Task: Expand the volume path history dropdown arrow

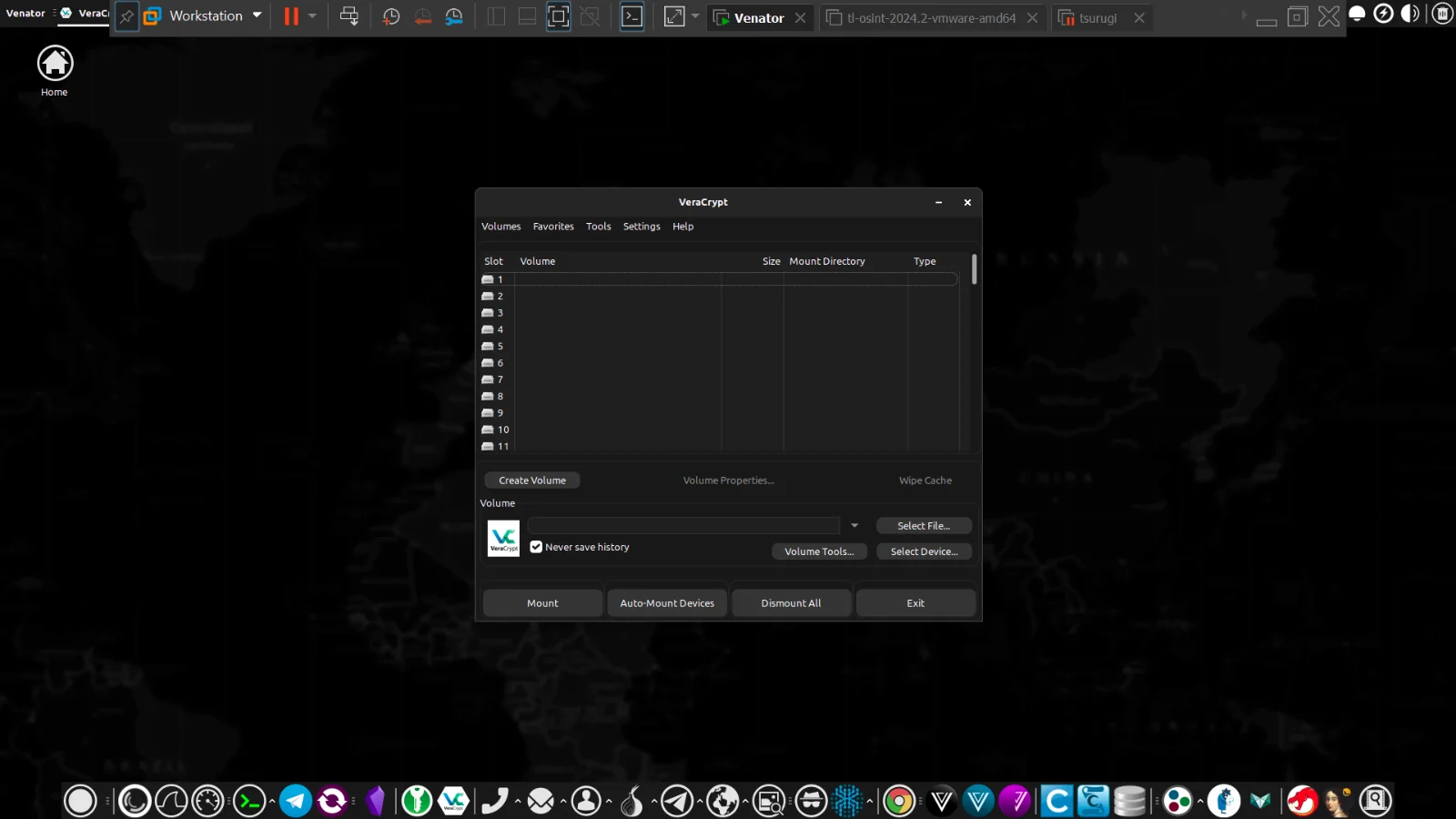Action: 854,526
